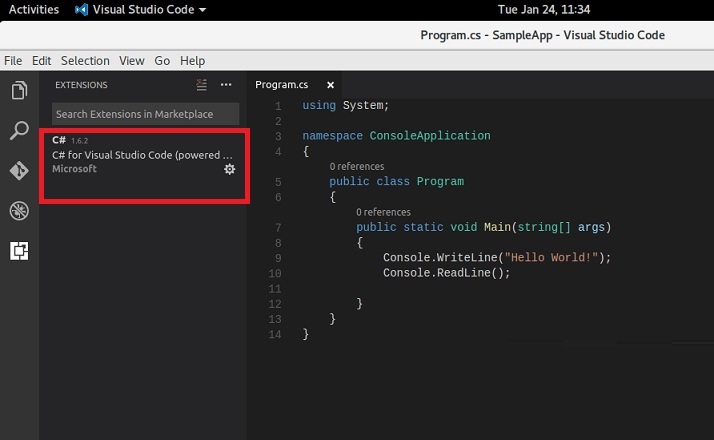Click the Search Extensions in Marketplace field
The height and width of the screenshot is (440, 714).
(146, 114)
